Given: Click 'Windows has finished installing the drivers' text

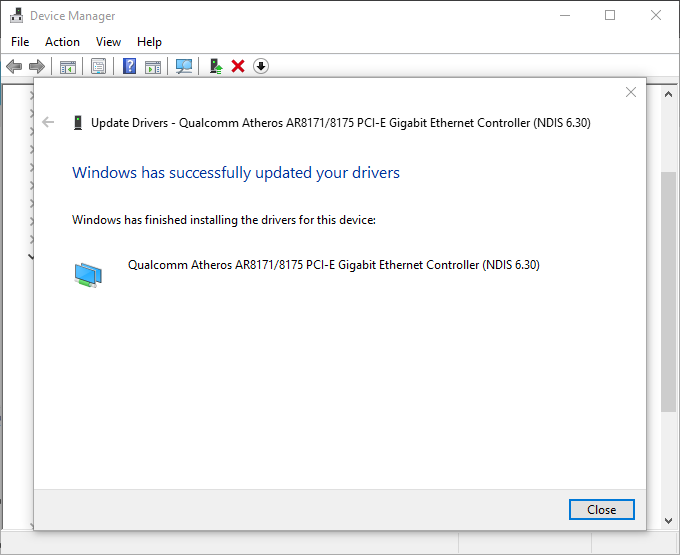Looking at the screenshot, I should tap(224, 220).
